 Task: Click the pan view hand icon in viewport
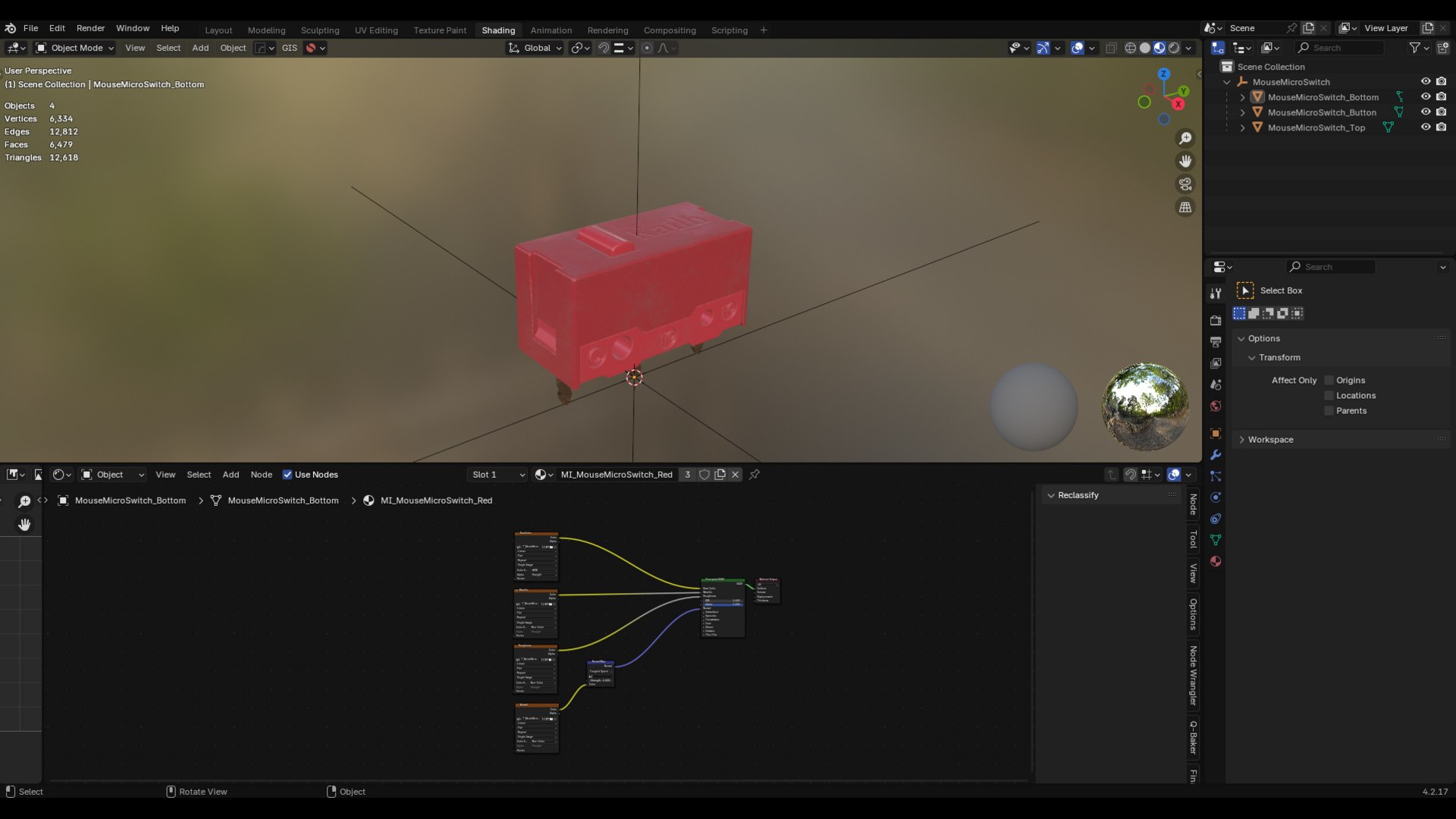click(1185, 162)
